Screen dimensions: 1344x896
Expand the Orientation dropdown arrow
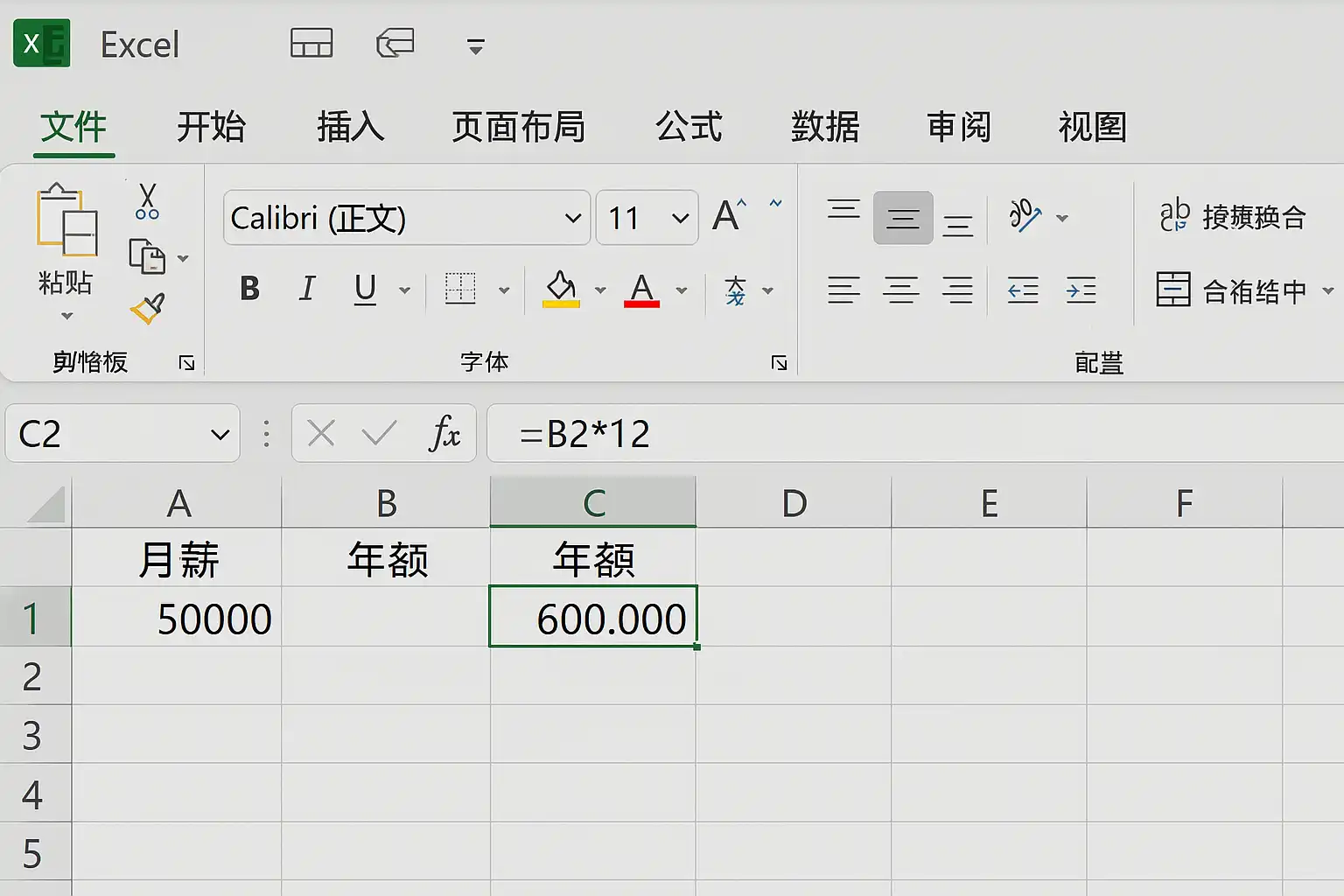1062,218
